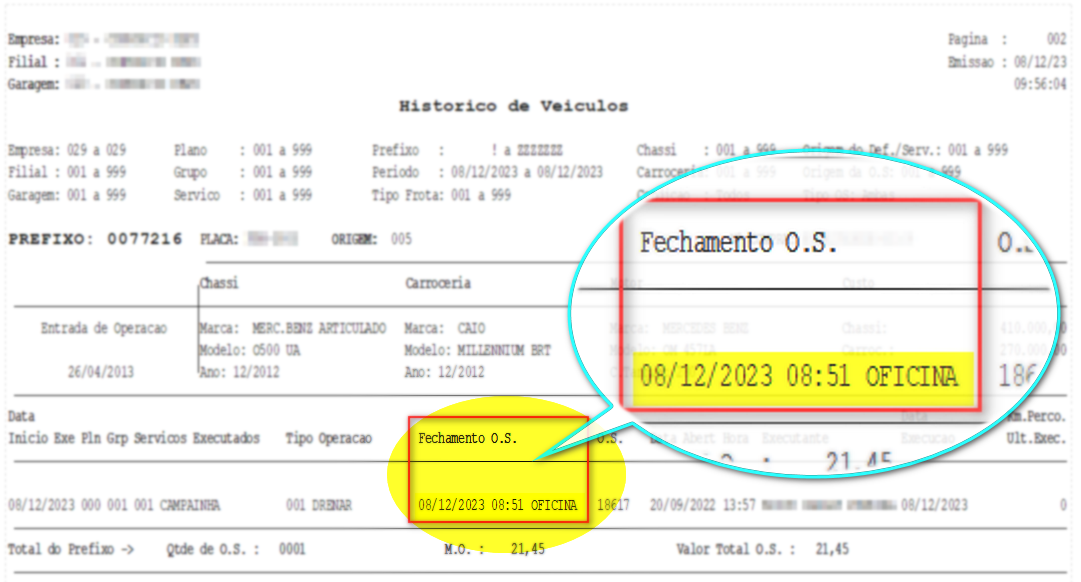Viewport: 1081px width, 582px height.
Task: Select the 'PREFIXO: 0077216' heading
Action: point(95,239)
